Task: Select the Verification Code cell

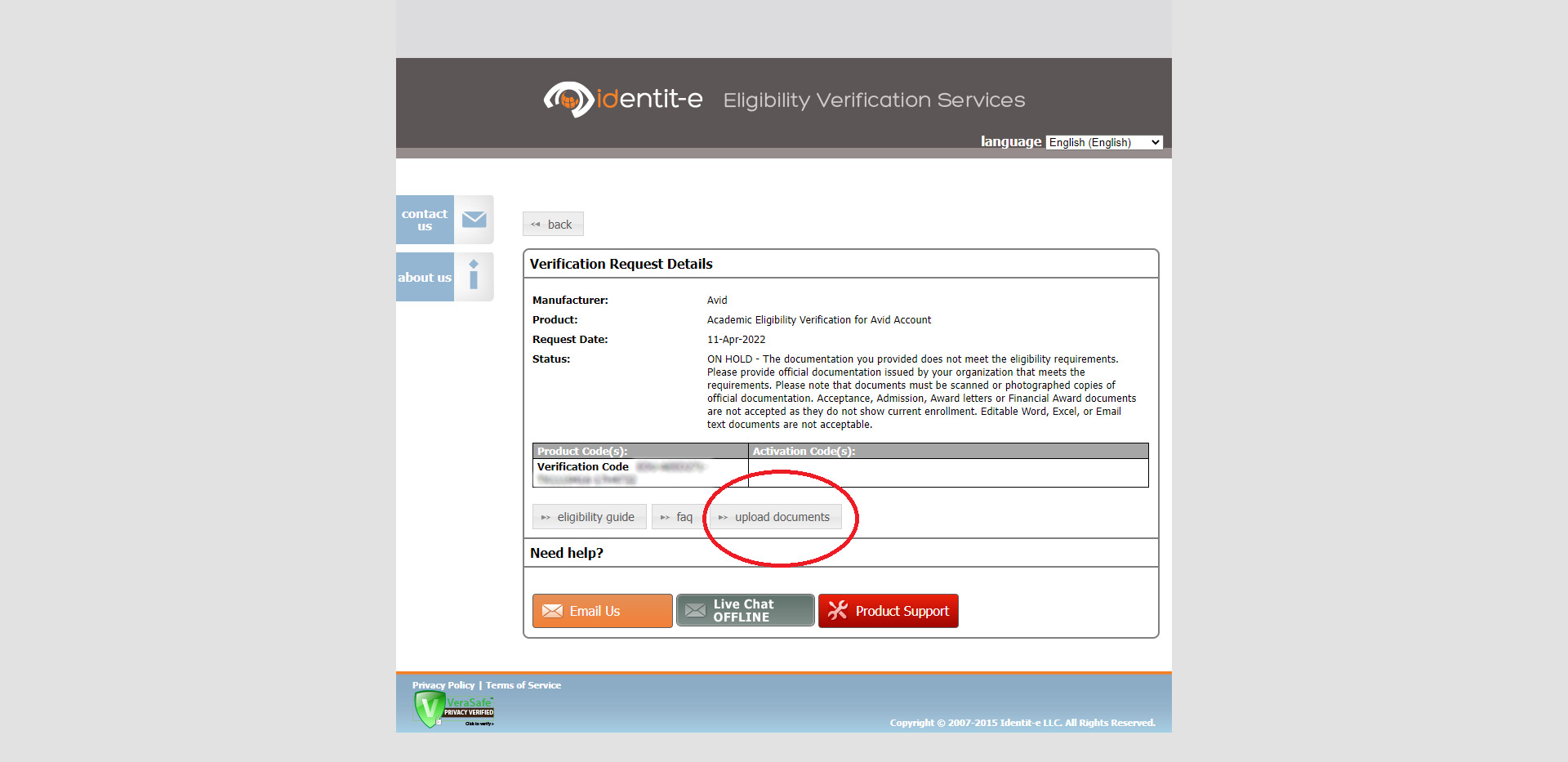Action: [x=640, y=473]
